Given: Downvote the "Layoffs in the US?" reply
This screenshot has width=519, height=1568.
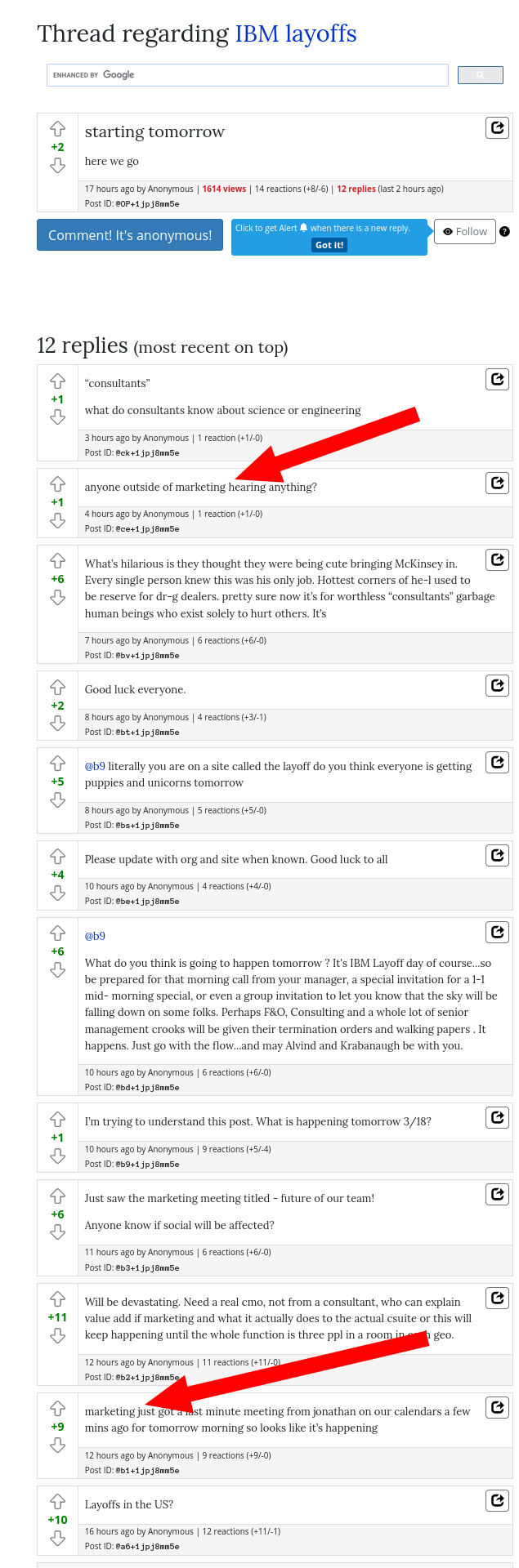Looking at the screenshot, I should click(57, 1539).
